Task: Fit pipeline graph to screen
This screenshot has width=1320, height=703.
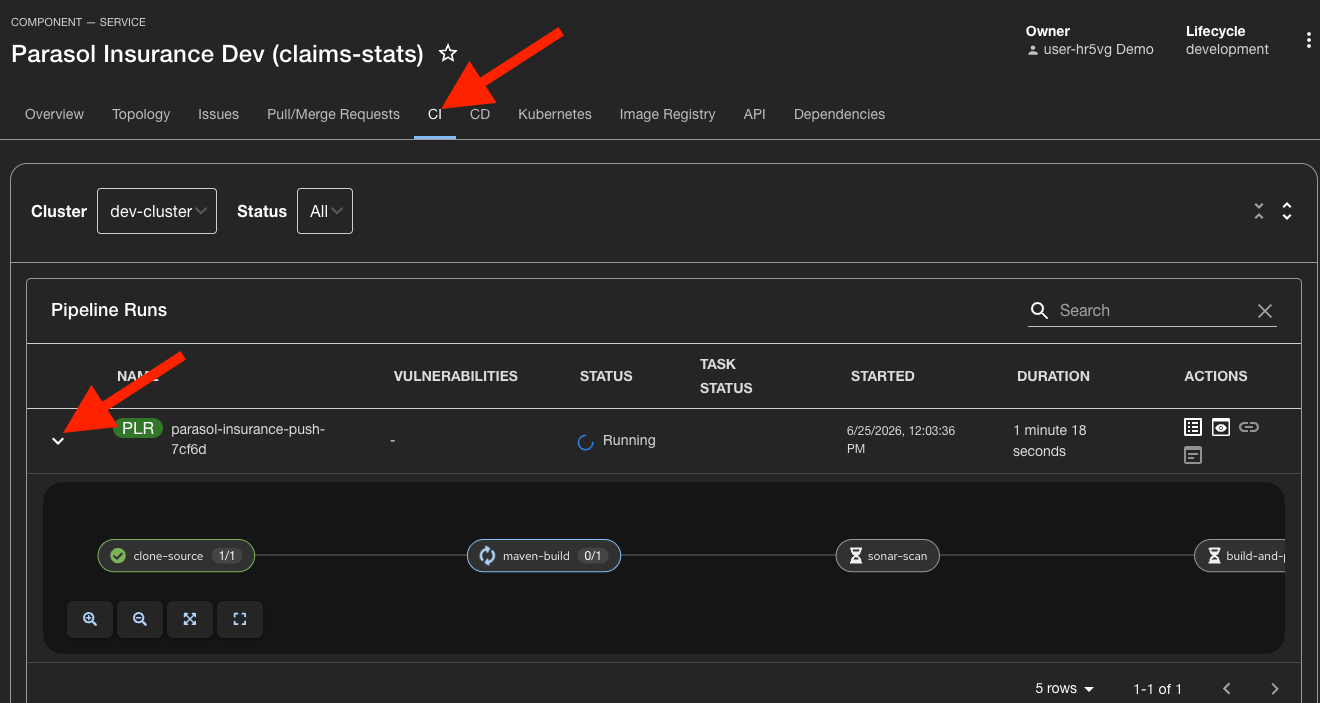Action: (190, 619)
